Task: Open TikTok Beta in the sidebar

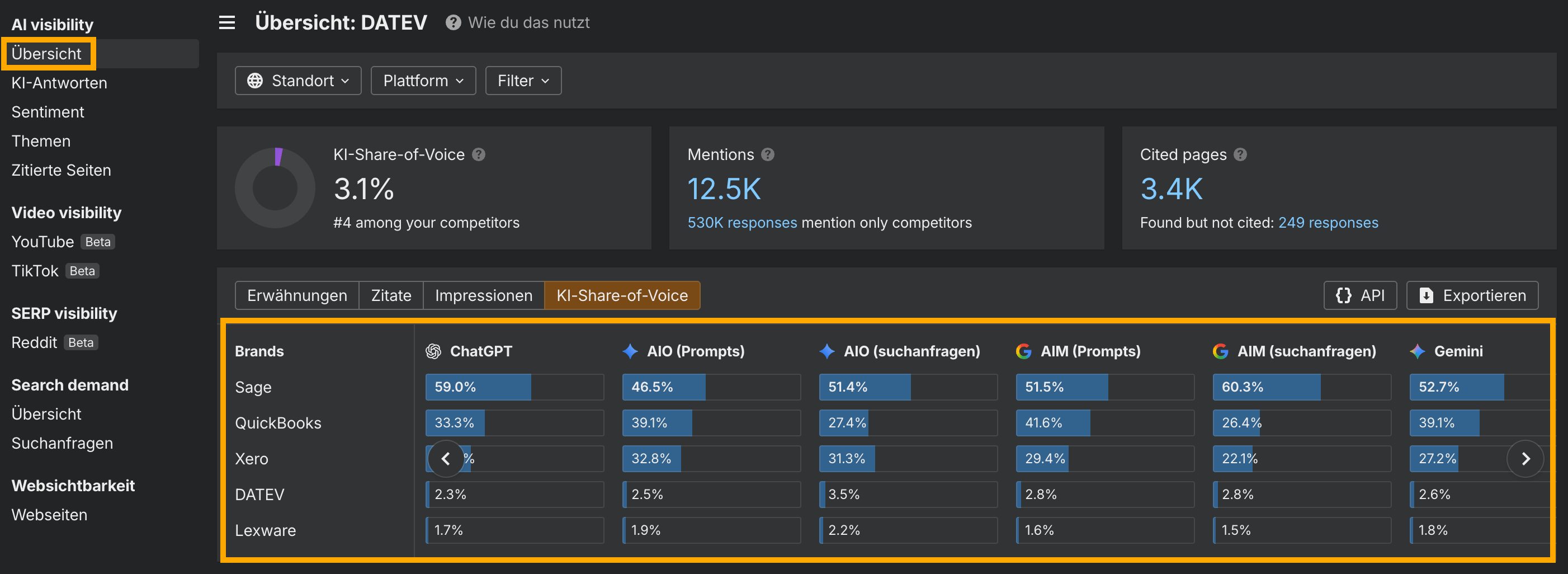Action: click(55, 271)
